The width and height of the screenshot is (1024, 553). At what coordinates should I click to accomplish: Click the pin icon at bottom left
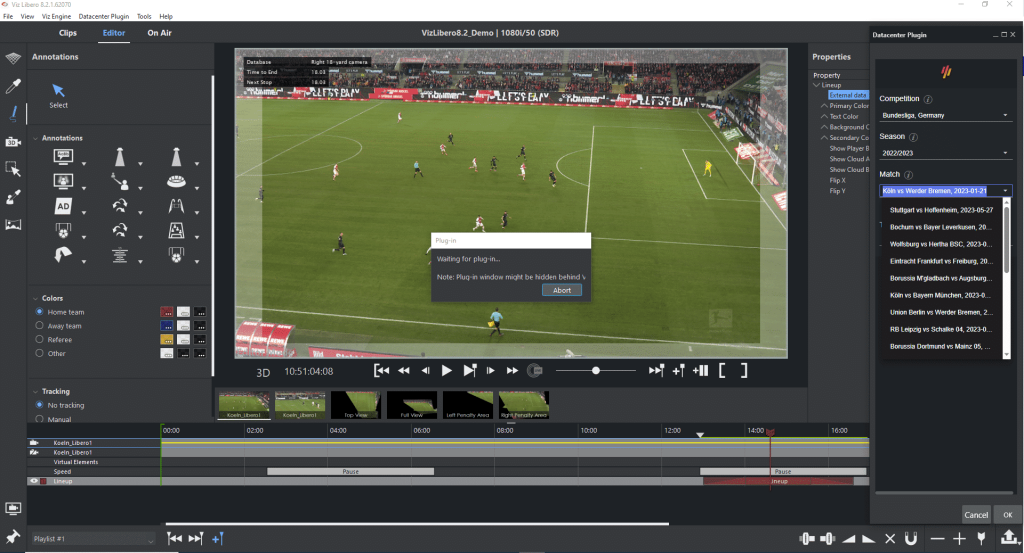(x=13, y=538)
